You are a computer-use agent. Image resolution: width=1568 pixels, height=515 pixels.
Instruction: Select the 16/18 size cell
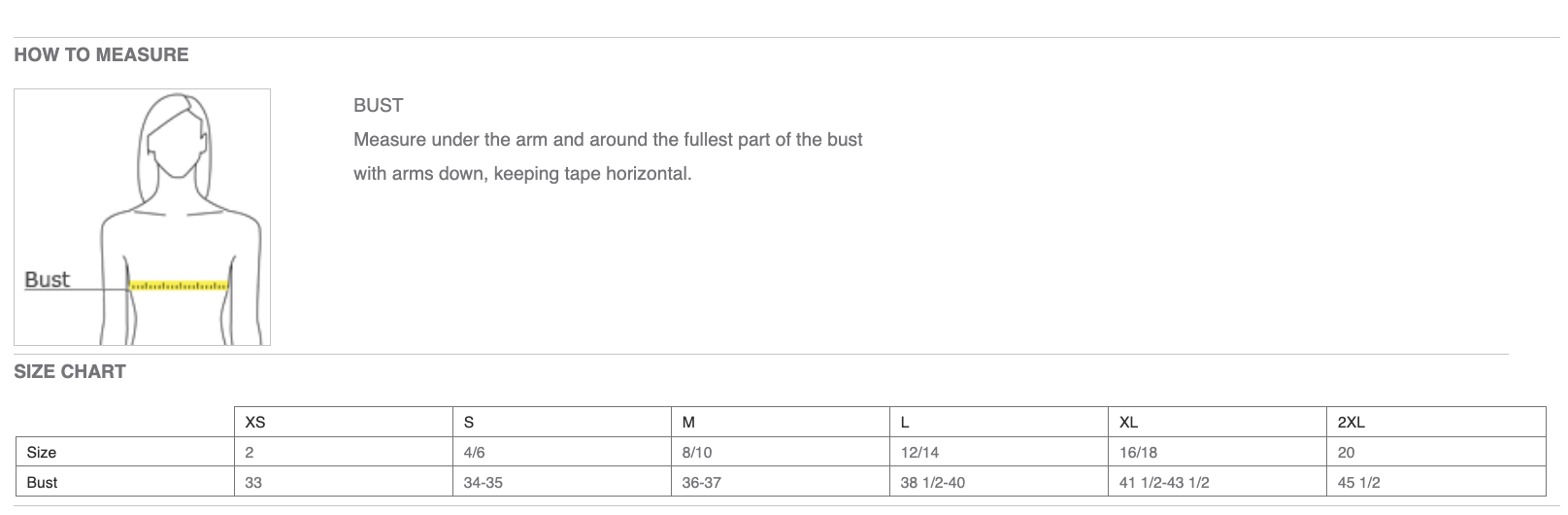point(1138,453)
